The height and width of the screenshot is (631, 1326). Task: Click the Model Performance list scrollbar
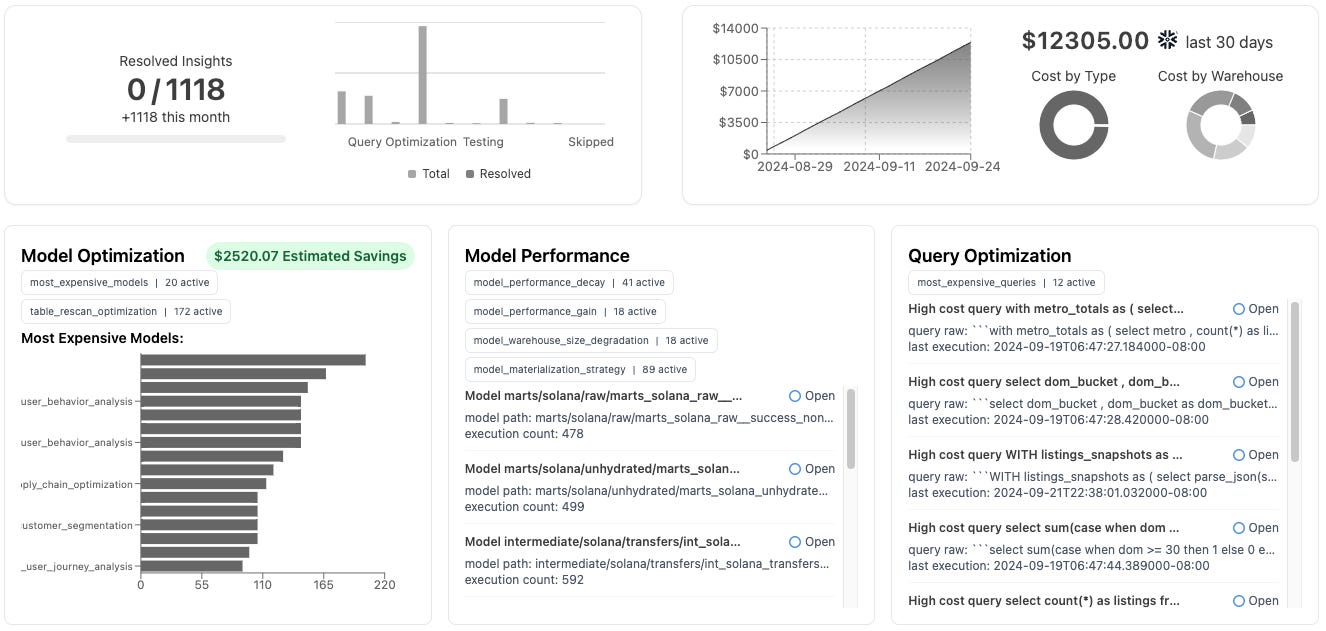click(851, 428)
